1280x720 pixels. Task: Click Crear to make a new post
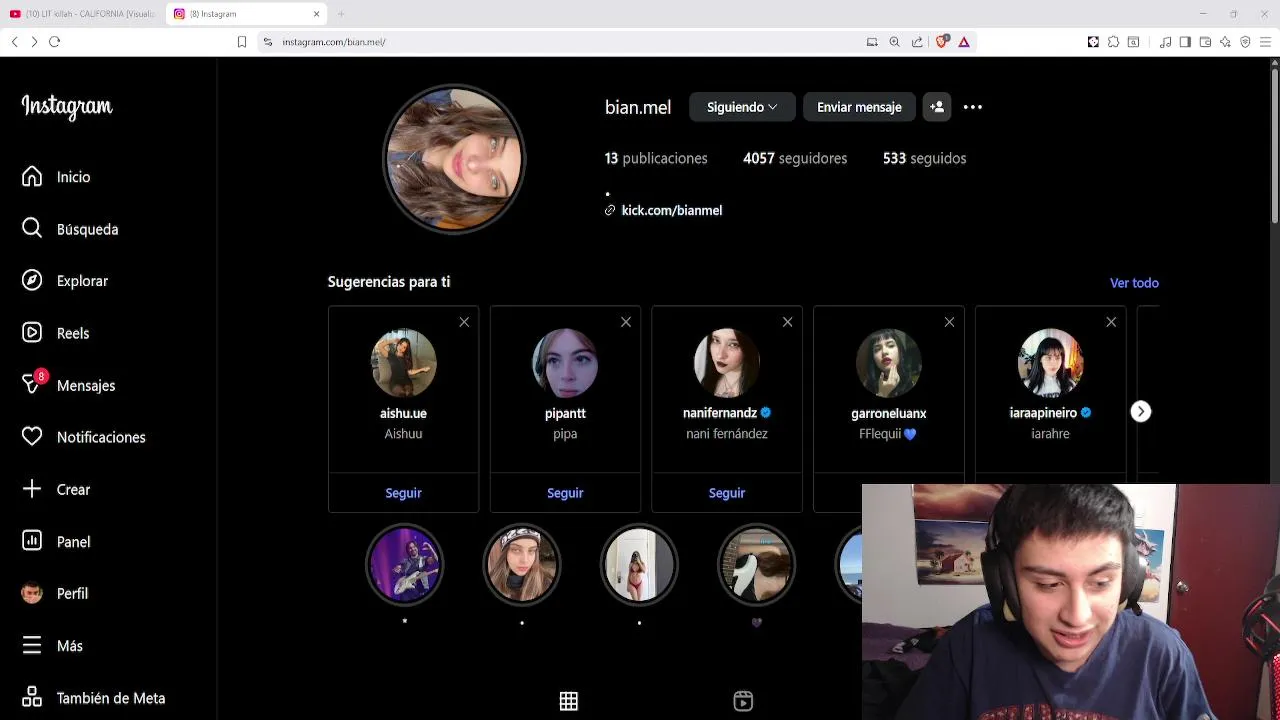(x=56, y=489)
